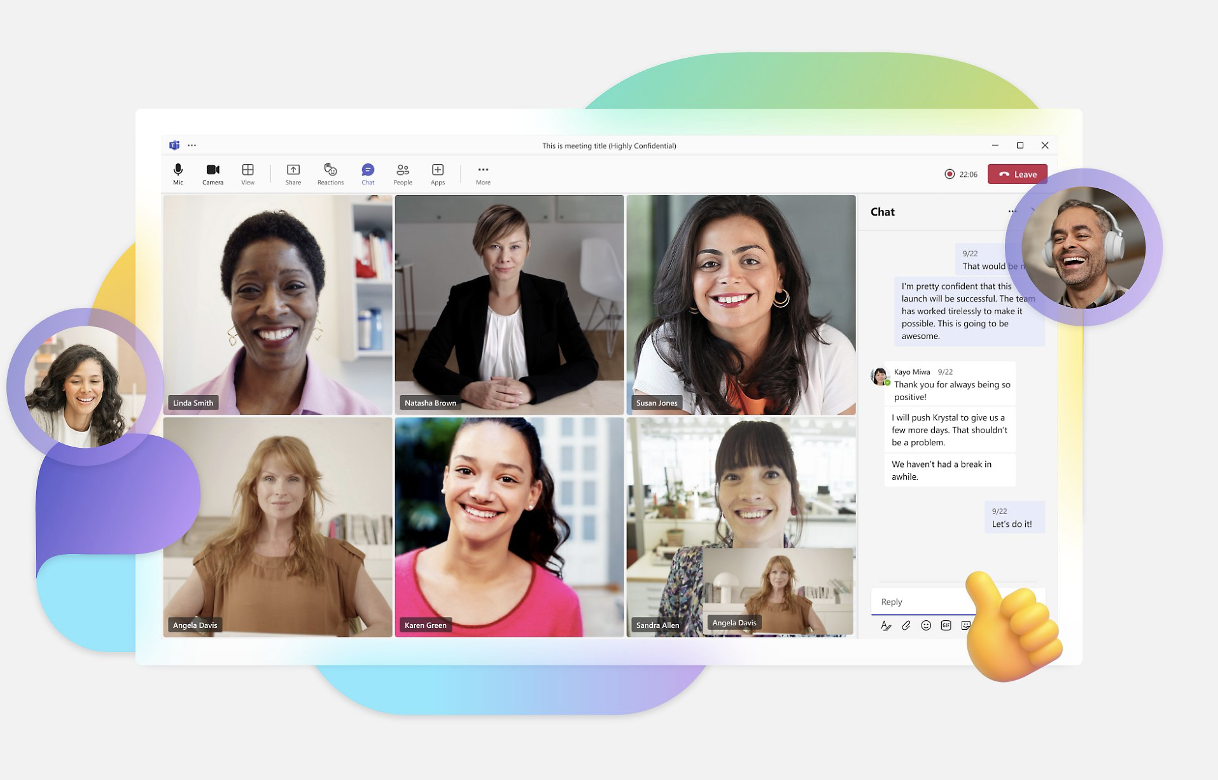1218x780 pixels.
Task: Open the Apps panel
Action: tap(437, 173)
